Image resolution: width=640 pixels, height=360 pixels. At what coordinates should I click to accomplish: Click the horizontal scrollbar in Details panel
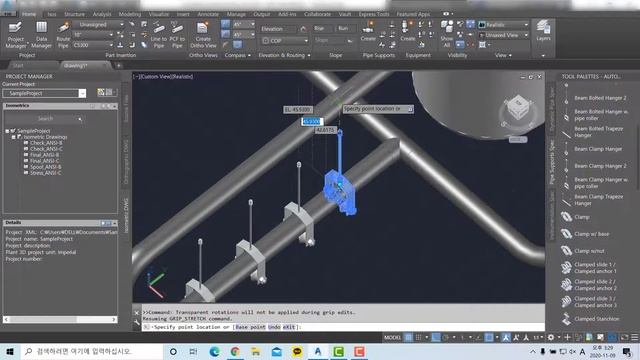(x=60, y=320)
